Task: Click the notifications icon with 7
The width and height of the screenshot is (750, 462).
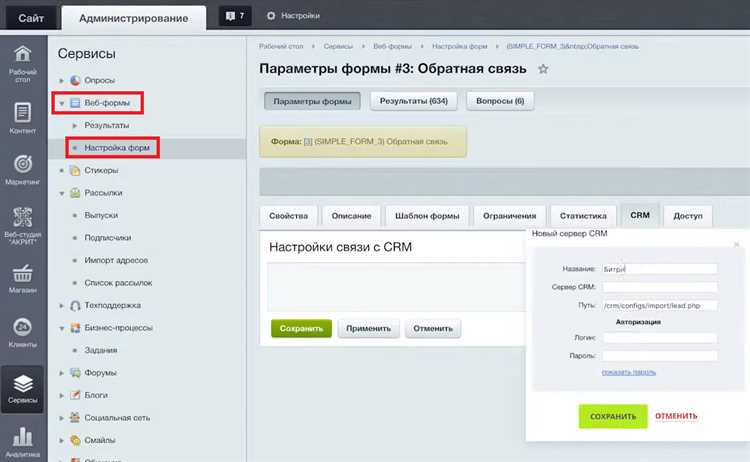Action: click(235, 16)
